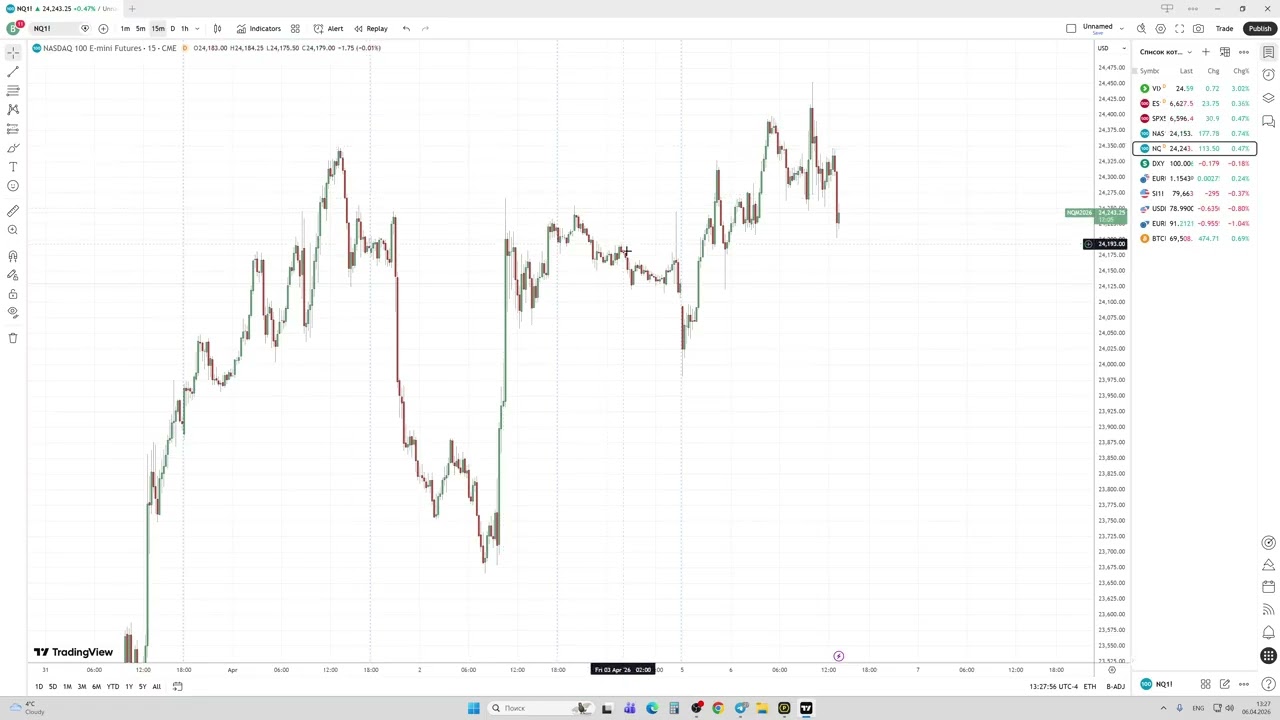Select the ruler measure tool
The image size is (1280, 720).
[x=13, y=211]
